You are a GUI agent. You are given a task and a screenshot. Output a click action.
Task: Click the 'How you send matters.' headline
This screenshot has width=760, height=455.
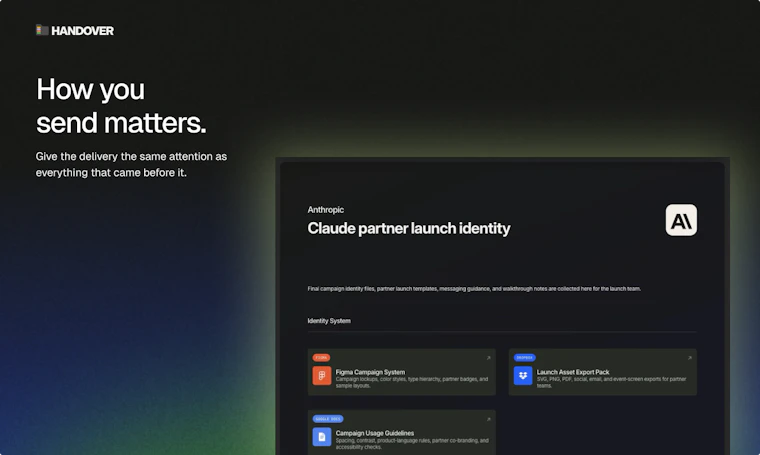[x=121, y=106]
